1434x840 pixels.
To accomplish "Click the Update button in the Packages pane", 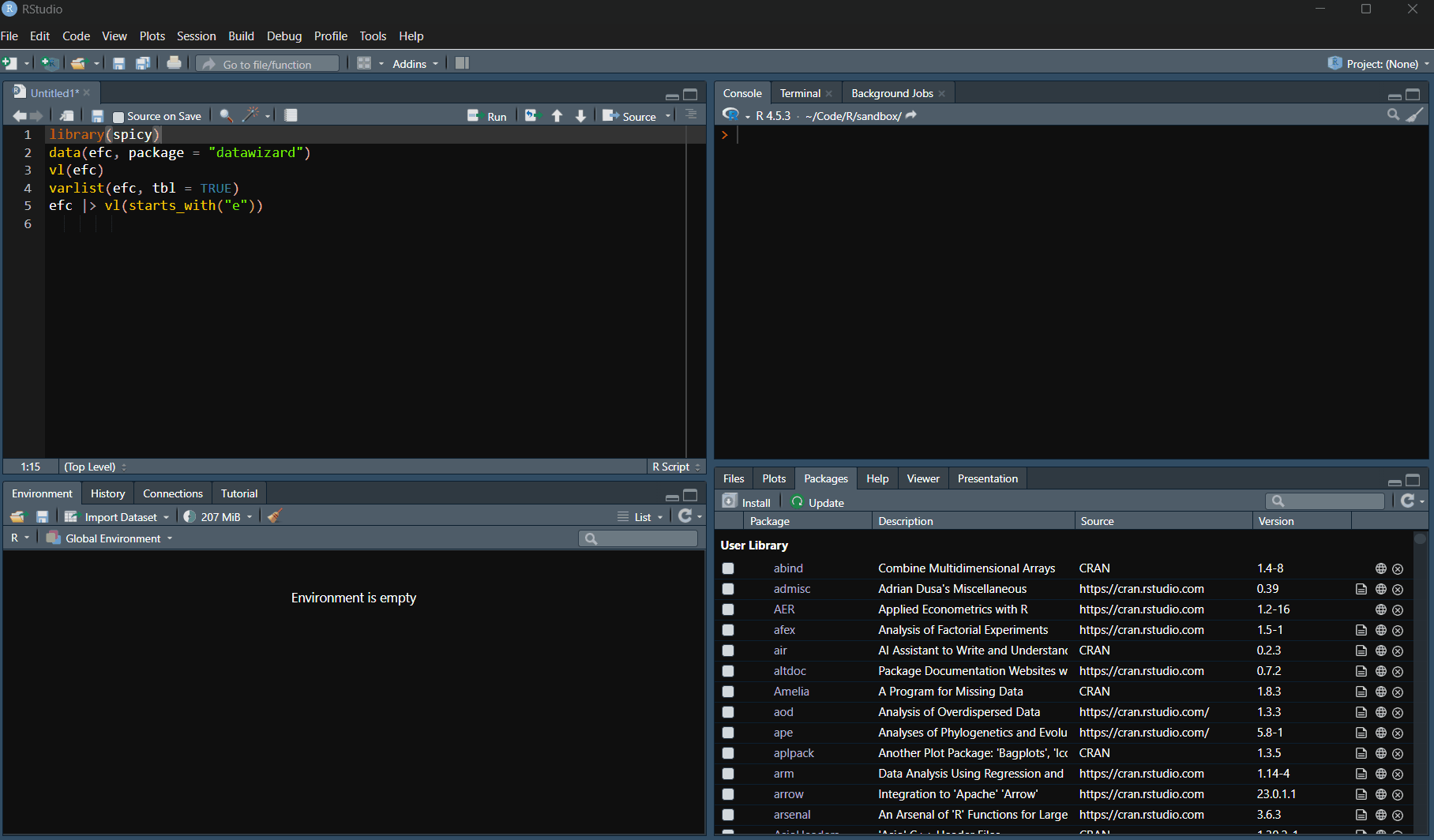I will [x=818, y=501].
